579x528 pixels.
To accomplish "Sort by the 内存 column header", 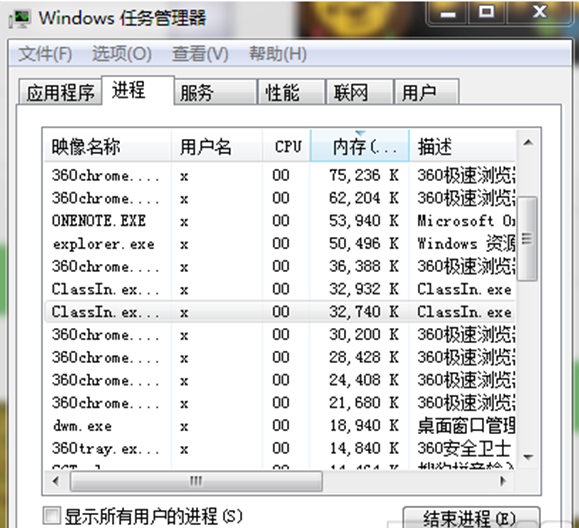I will coord(360,146).
